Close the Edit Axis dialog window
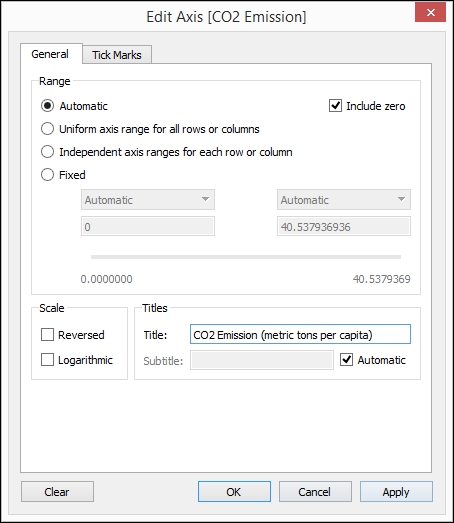The height and width of the screenshot is (523, 454). coord(430,13)
